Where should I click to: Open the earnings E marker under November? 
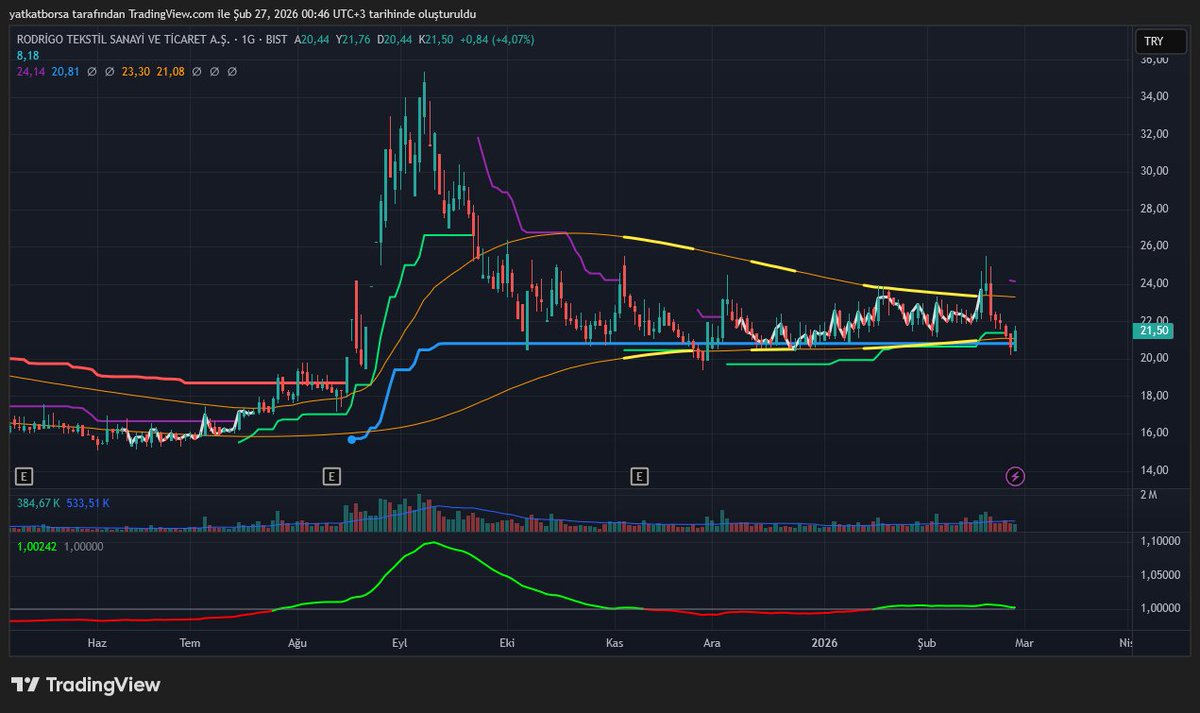pos(640,476)
